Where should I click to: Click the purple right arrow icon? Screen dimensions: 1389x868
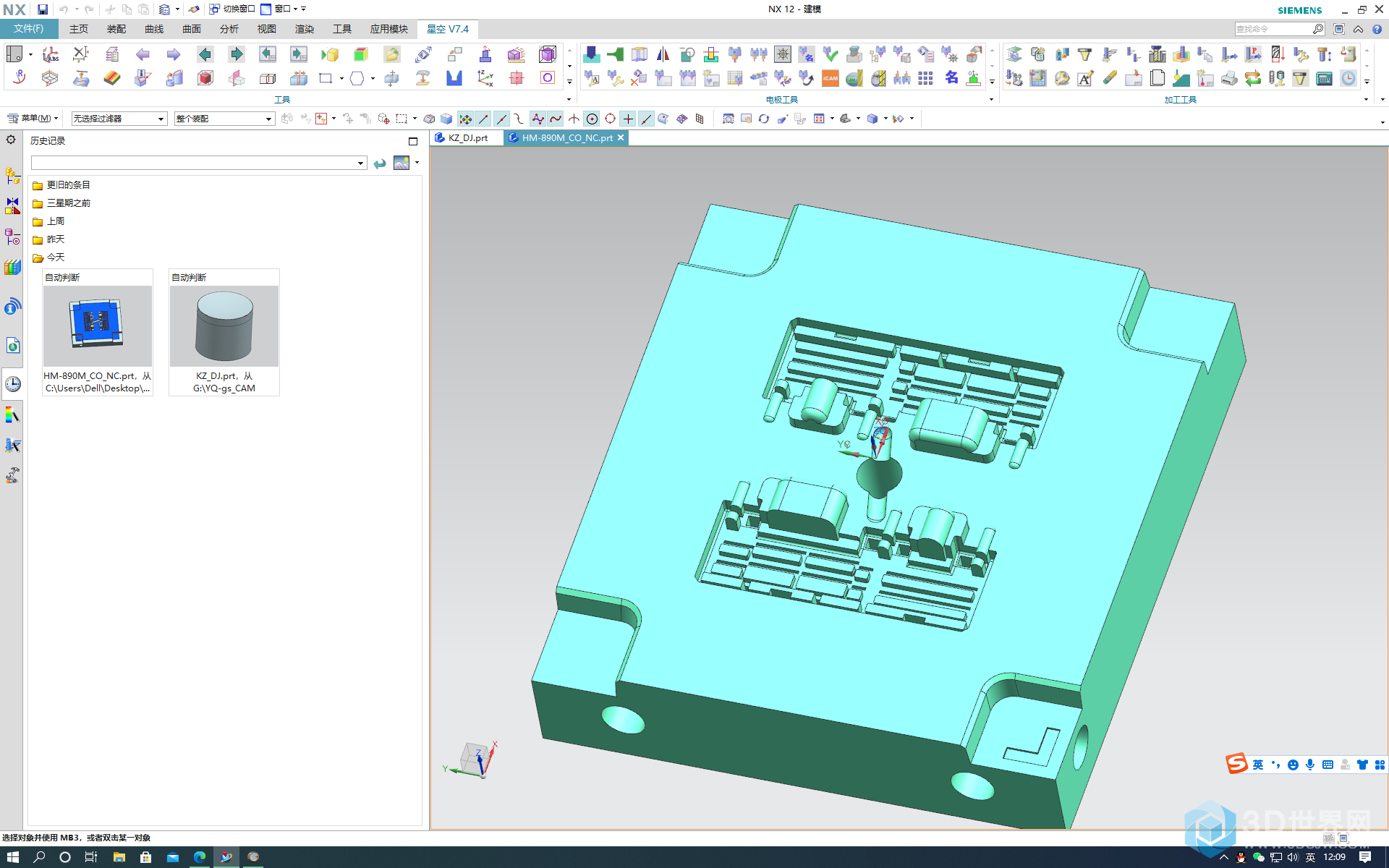(x=174, y=54)
